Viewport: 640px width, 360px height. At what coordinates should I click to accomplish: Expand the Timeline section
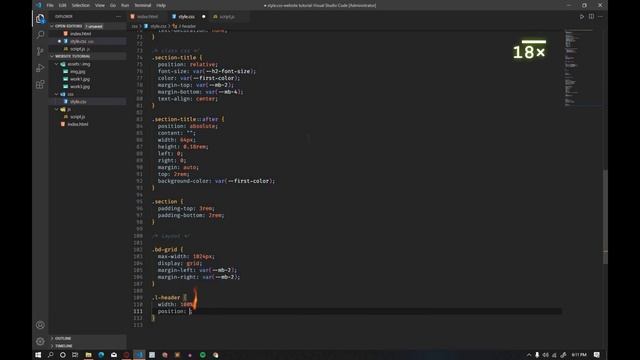(x=63, y=346)
